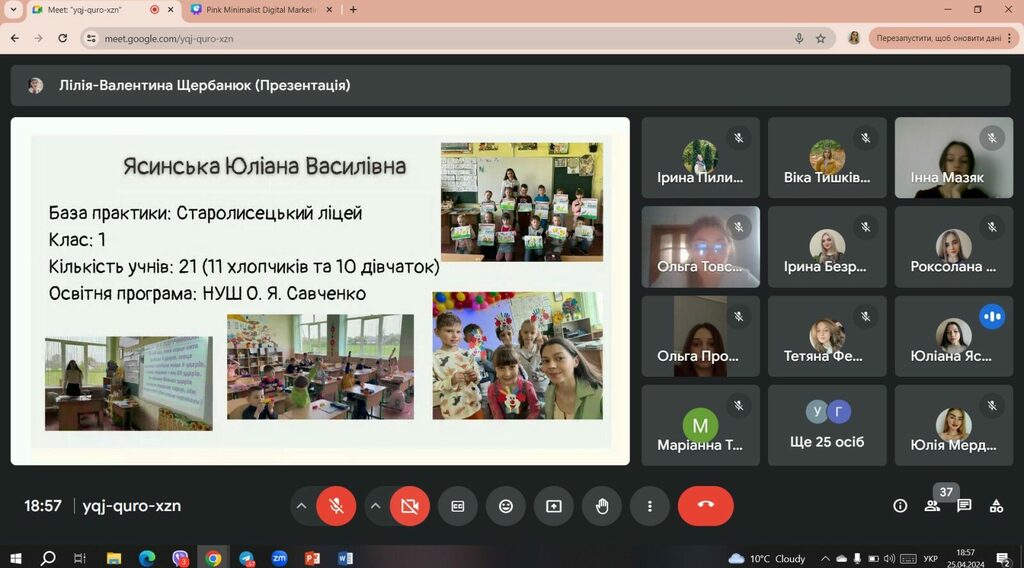Select Ірина Безр... participant tile

pos(827,247)
